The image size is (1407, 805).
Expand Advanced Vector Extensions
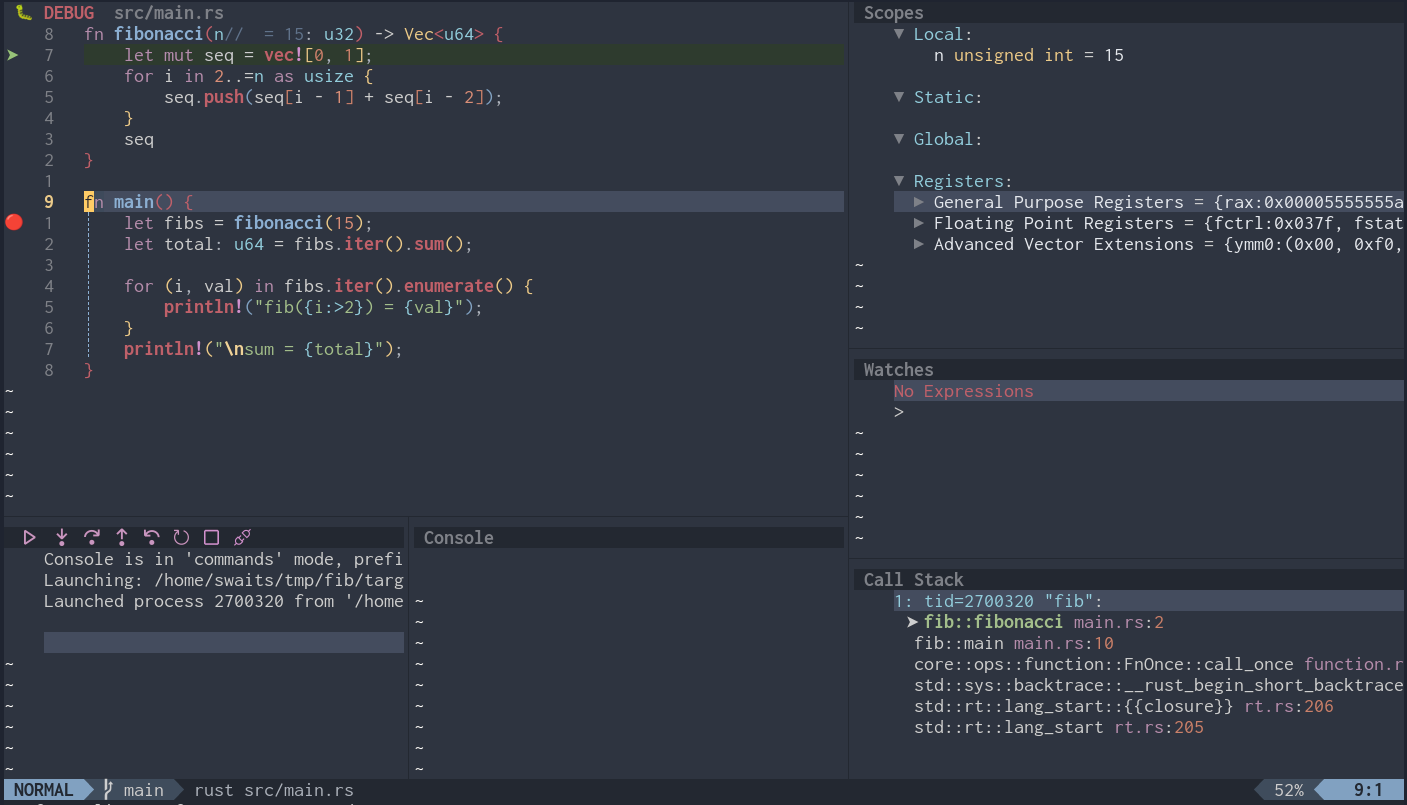920,244
